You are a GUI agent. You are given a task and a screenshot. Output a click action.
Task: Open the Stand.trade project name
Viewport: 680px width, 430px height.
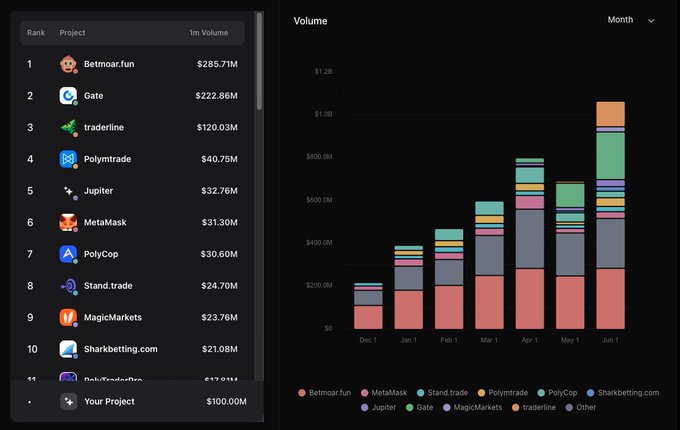pos(108,286)
